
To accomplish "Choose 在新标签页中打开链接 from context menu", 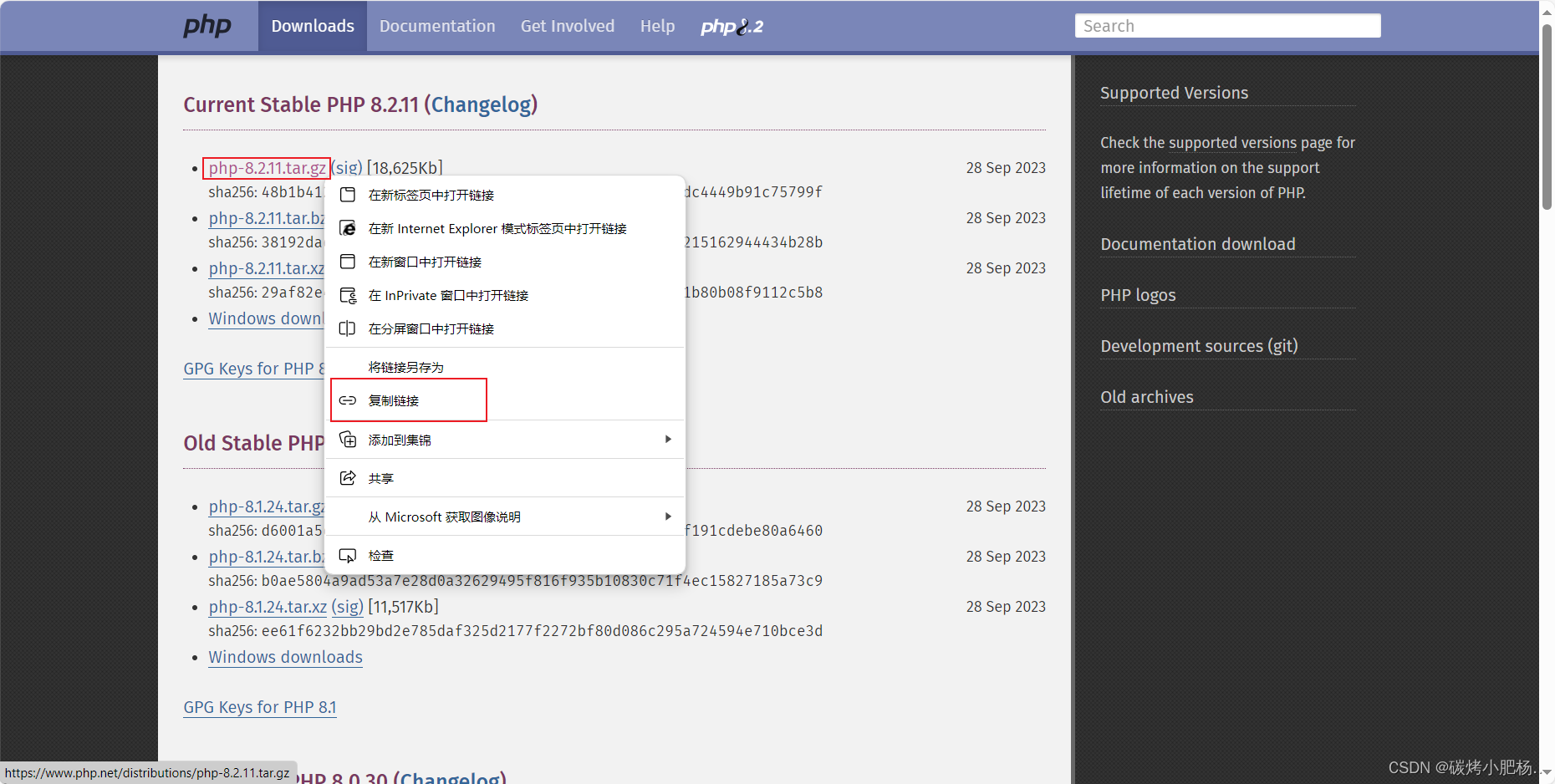I will coord(505,195).
